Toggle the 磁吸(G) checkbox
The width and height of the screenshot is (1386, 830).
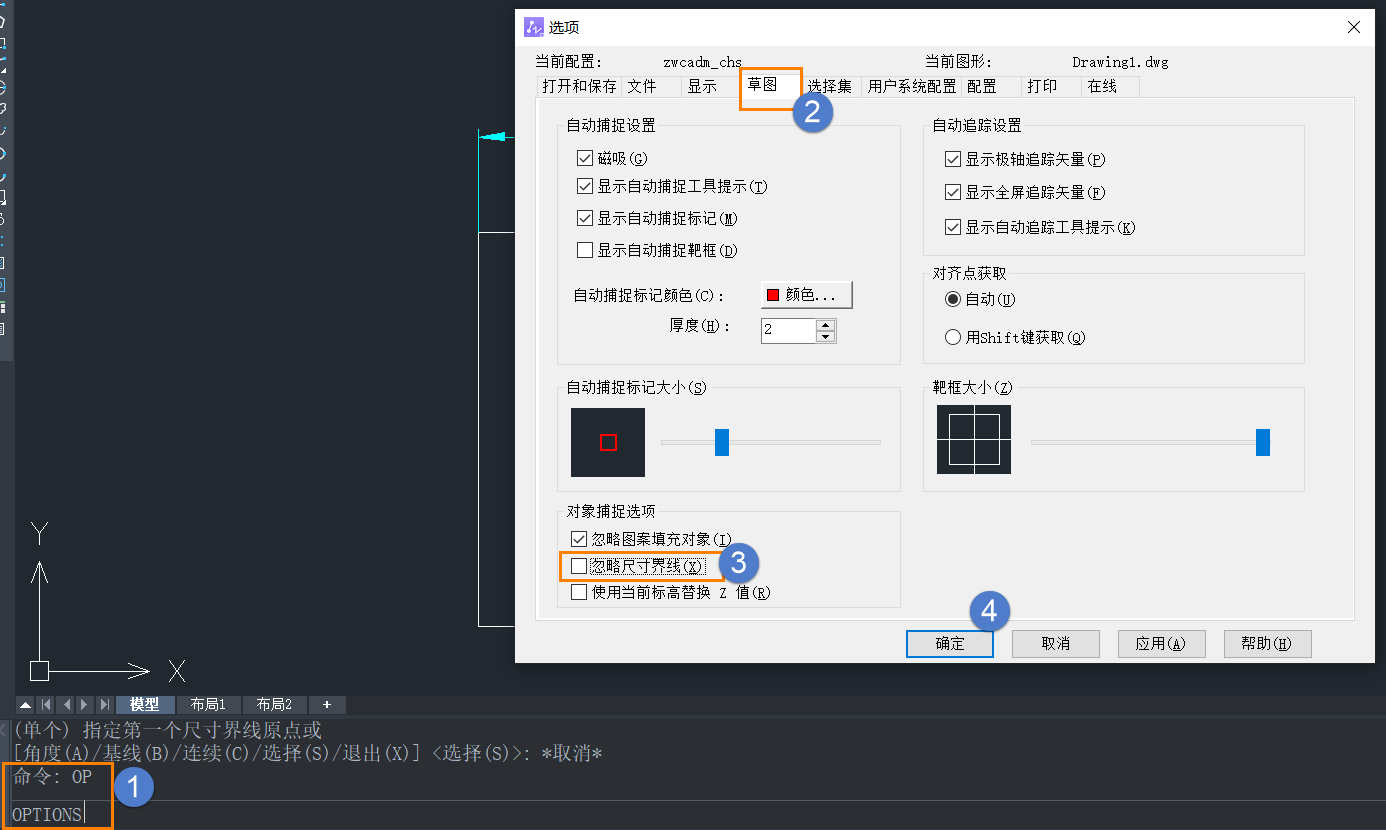(x=585, y=158)
